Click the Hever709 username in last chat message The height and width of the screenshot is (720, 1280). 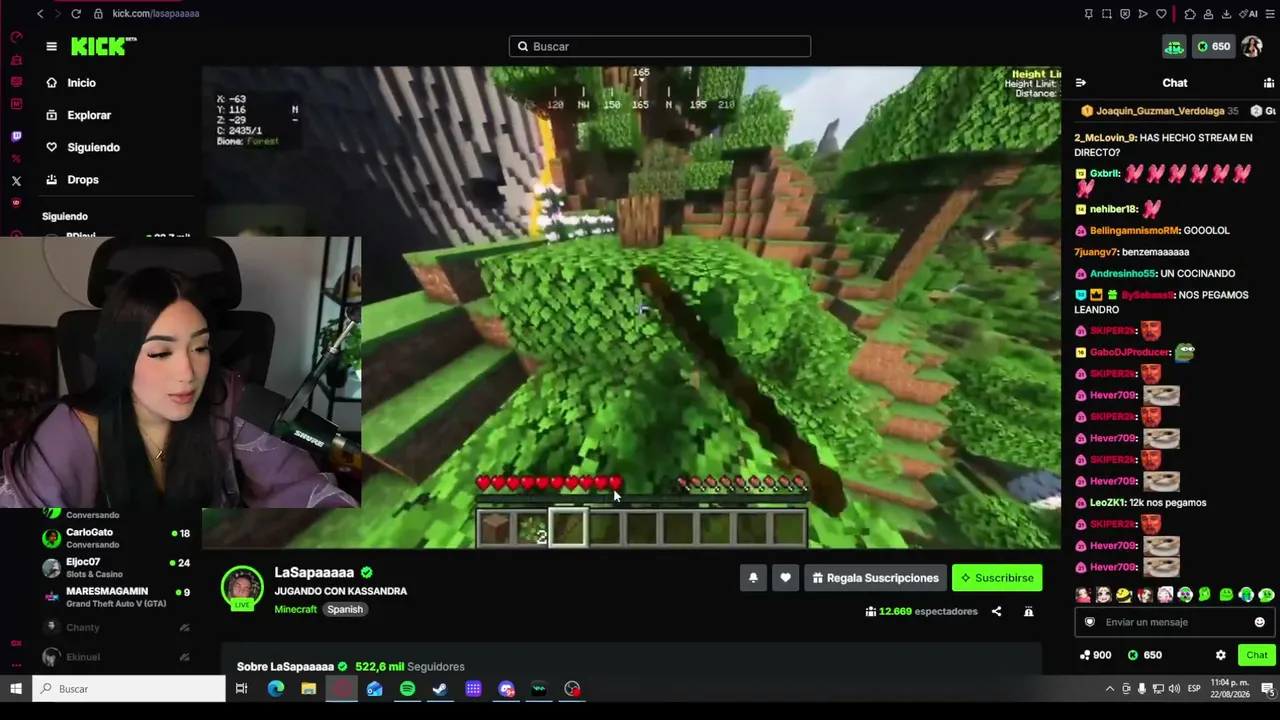point(1113,567)
